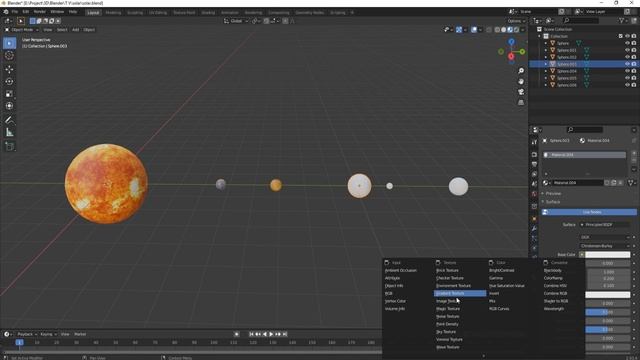The height and width of the screenshot is (360, 640).
Task: Activate the Select Box tool
Action: pos(9,43)
